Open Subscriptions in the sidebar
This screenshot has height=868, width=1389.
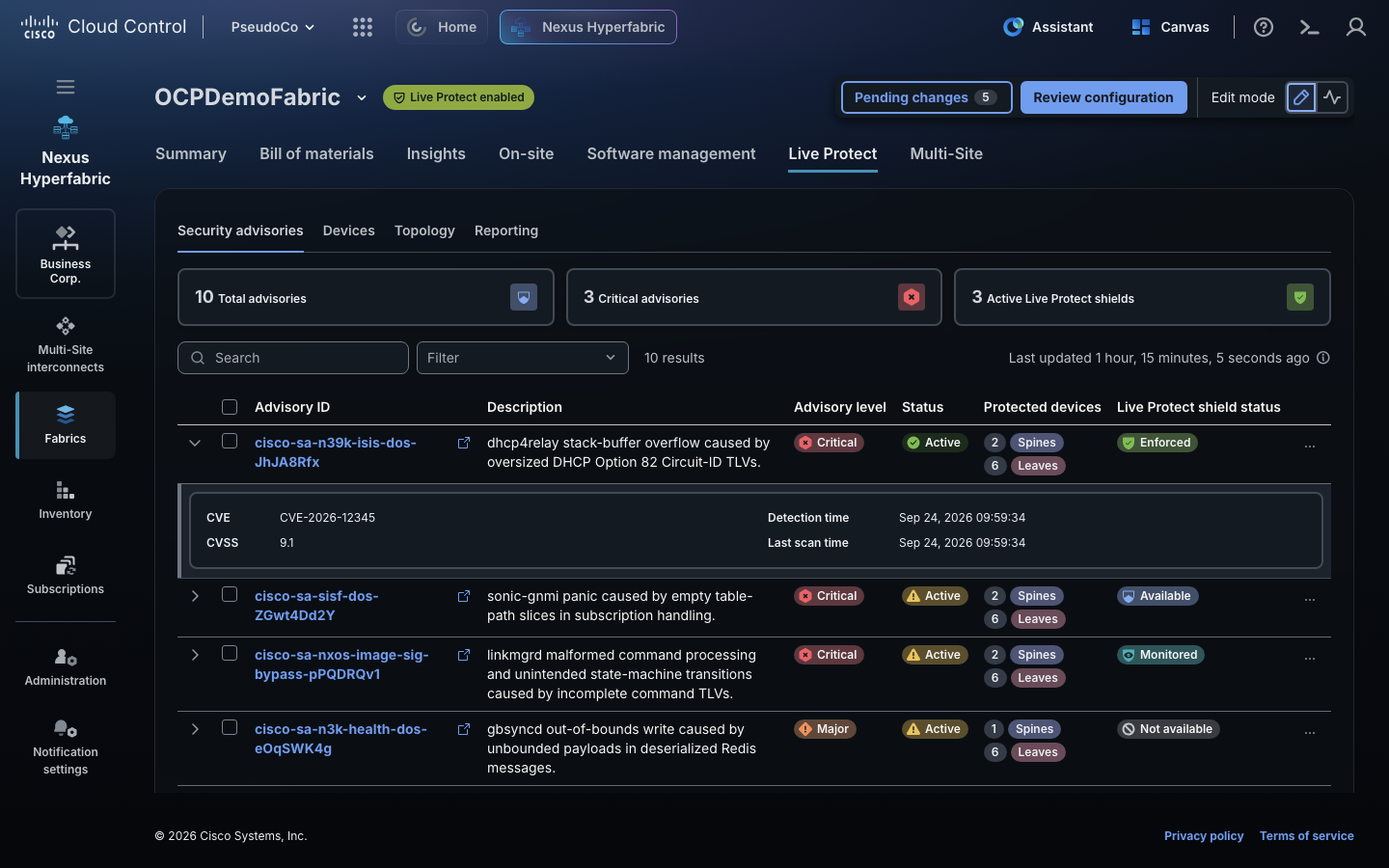point(66,576)
